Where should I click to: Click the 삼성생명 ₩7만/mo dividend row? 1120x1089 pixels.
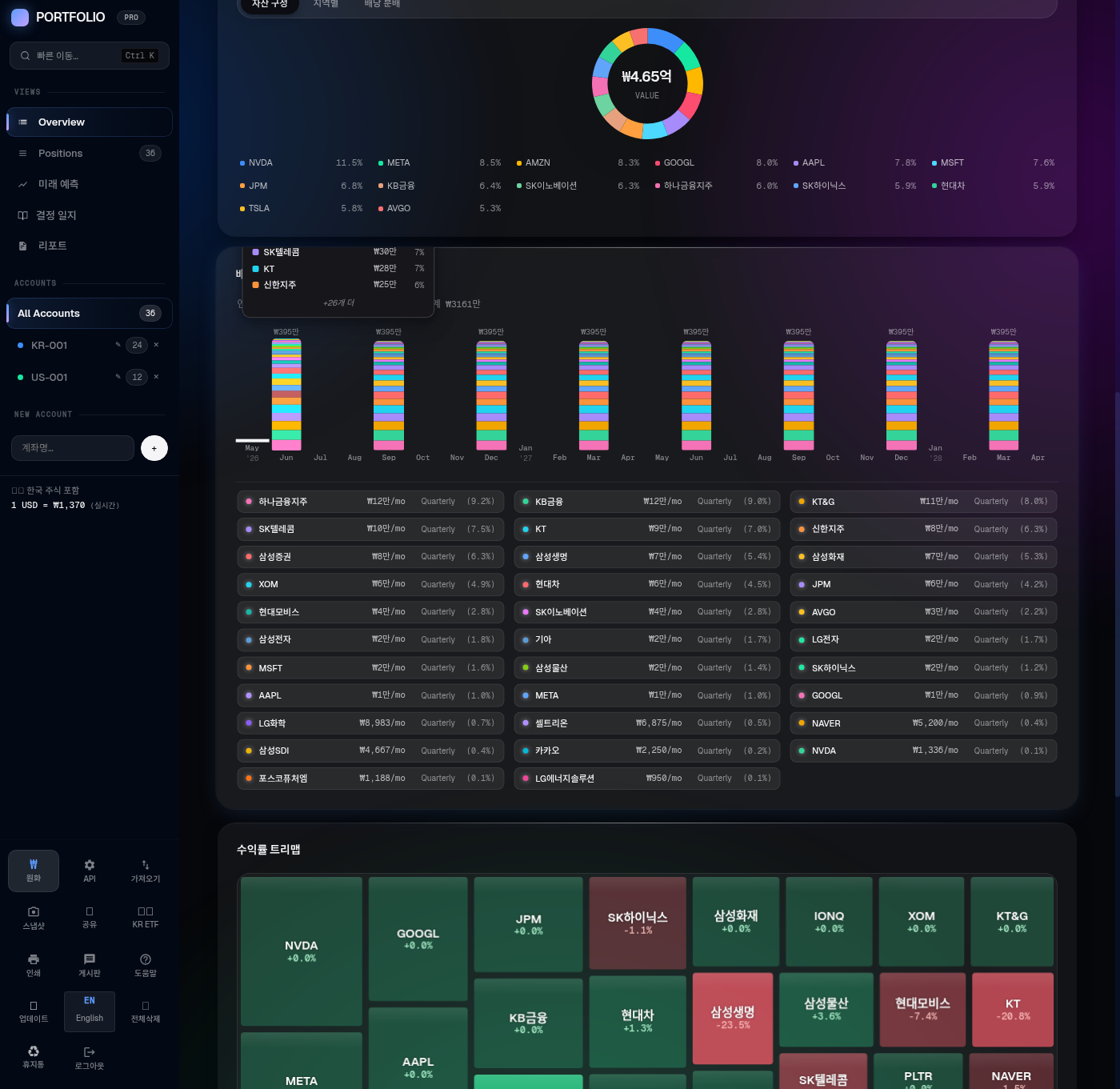pyautogui.click(x=647, y=557)
